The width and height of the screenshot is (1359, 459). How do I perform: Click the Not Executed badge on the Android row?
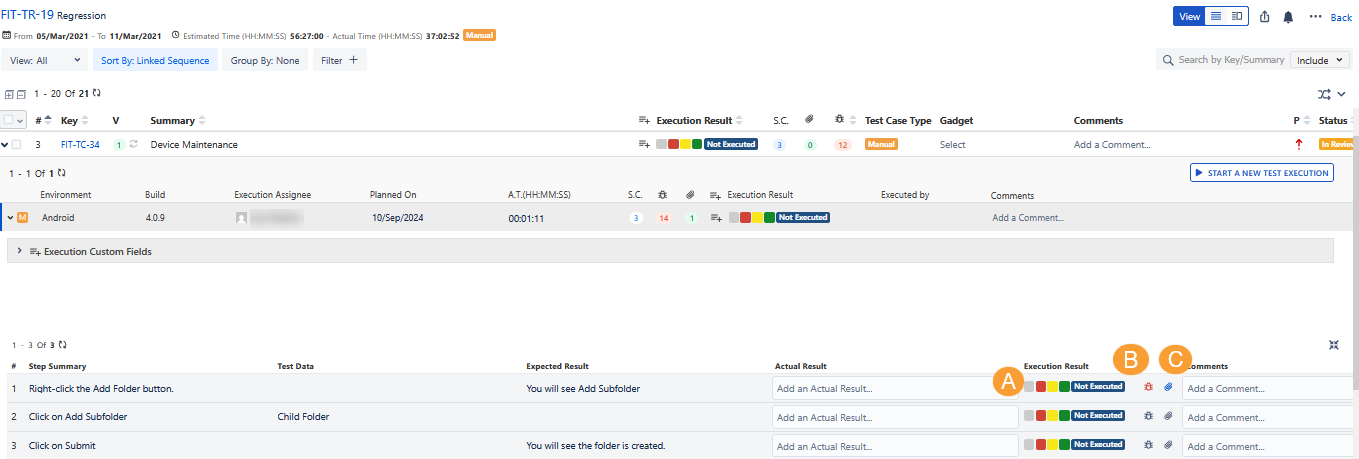[804, 217]
